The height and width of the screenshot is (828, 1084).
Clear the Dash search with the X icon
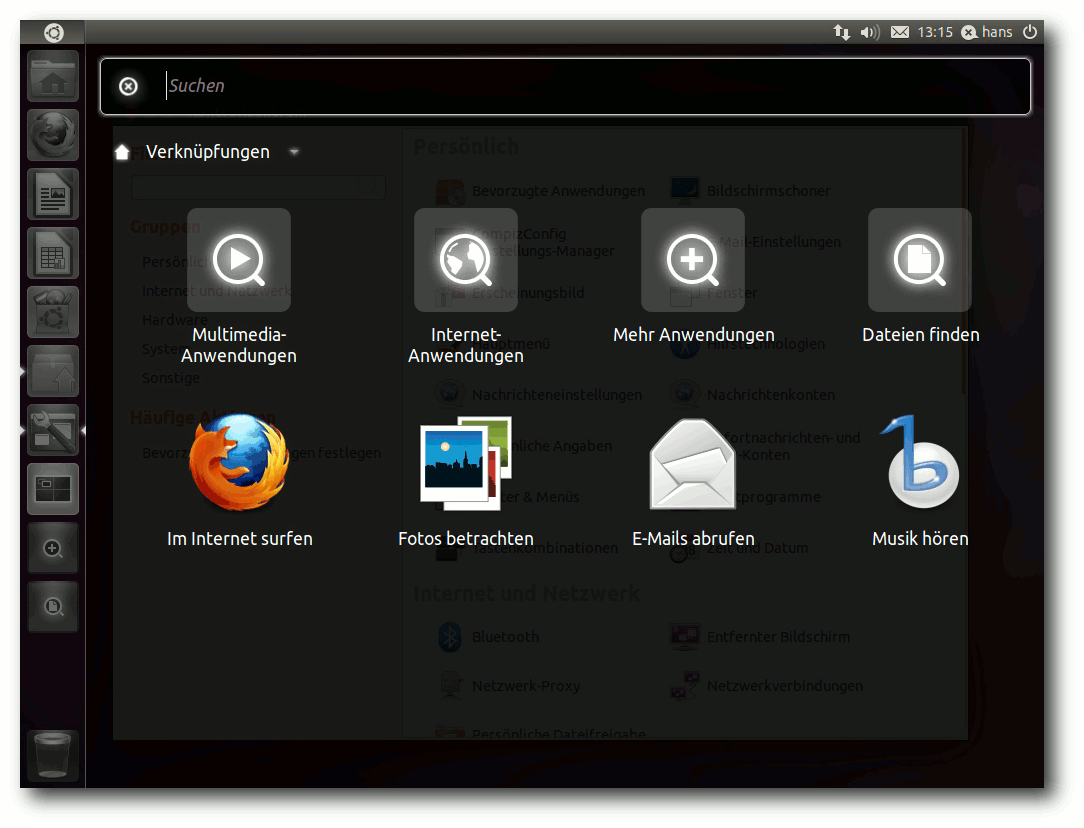[128, 86]
